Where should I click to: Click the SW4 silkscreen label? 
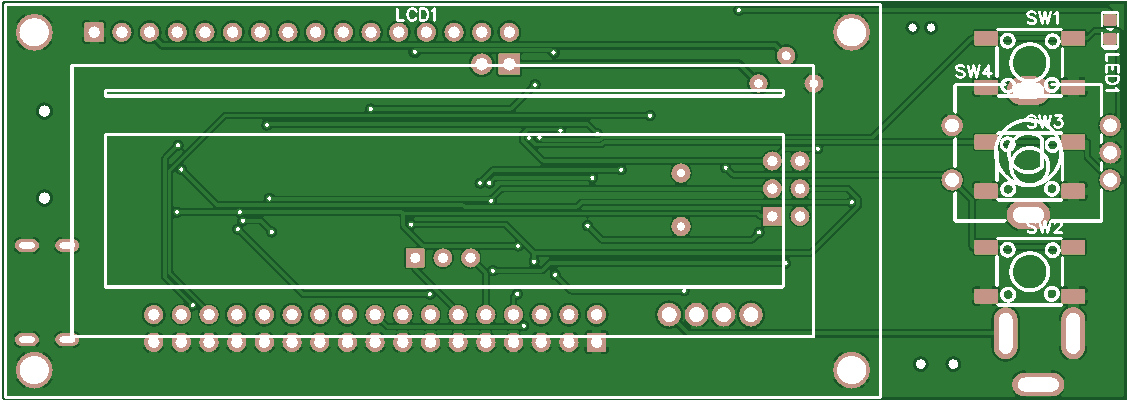973,72
